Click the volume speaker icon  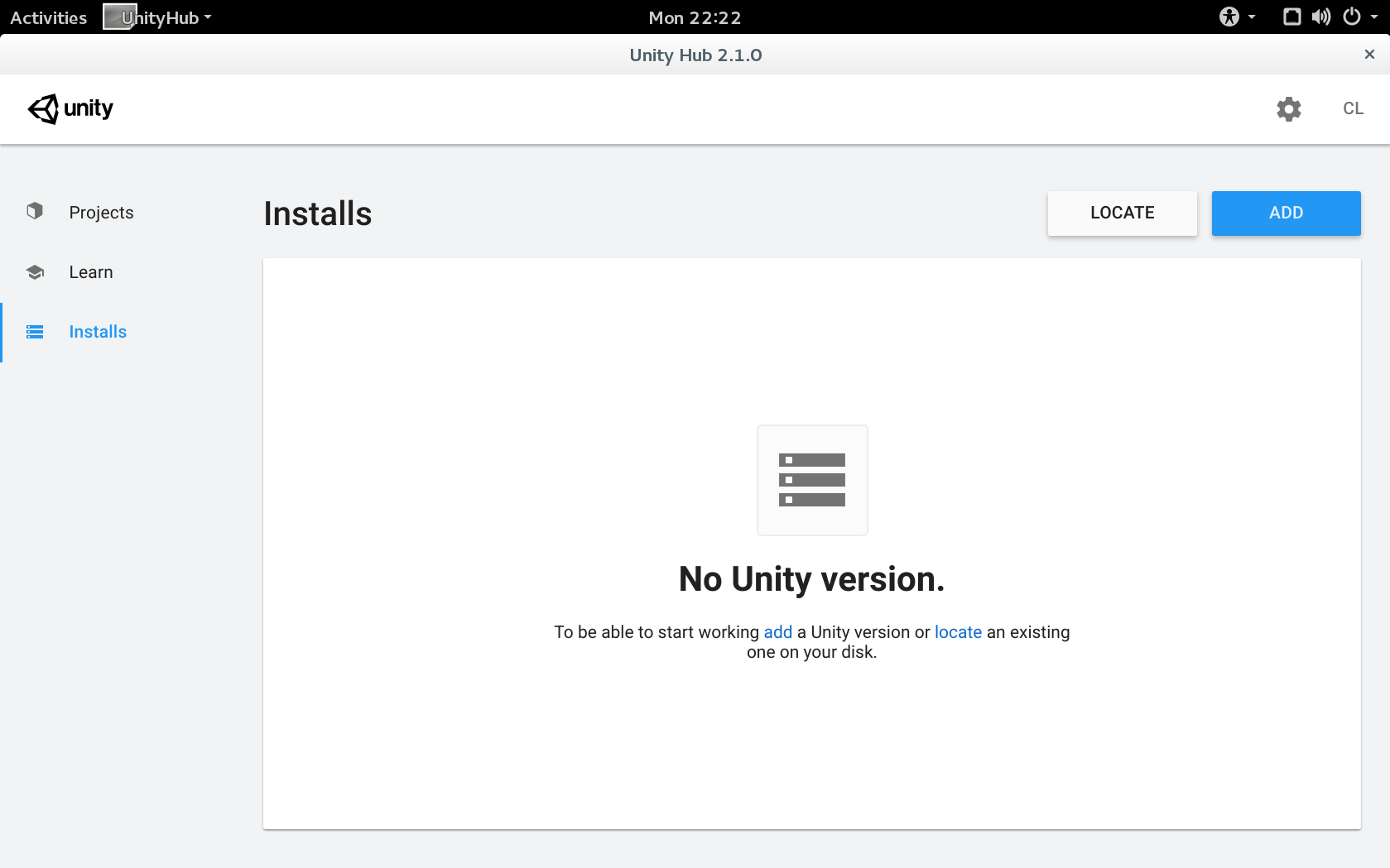coord(1321,17)
